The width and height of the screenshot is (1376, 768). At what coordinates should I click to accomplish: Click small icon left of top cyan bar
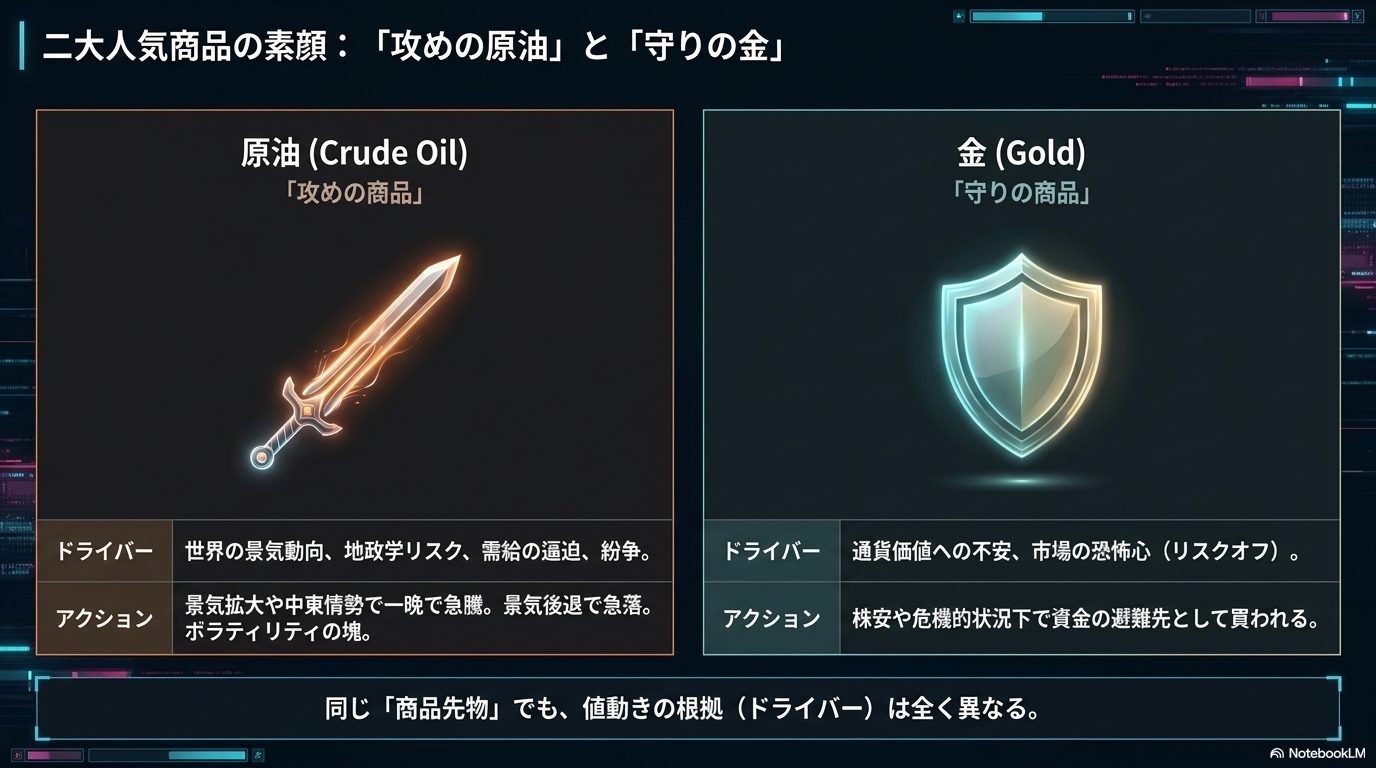click(959, 16)
